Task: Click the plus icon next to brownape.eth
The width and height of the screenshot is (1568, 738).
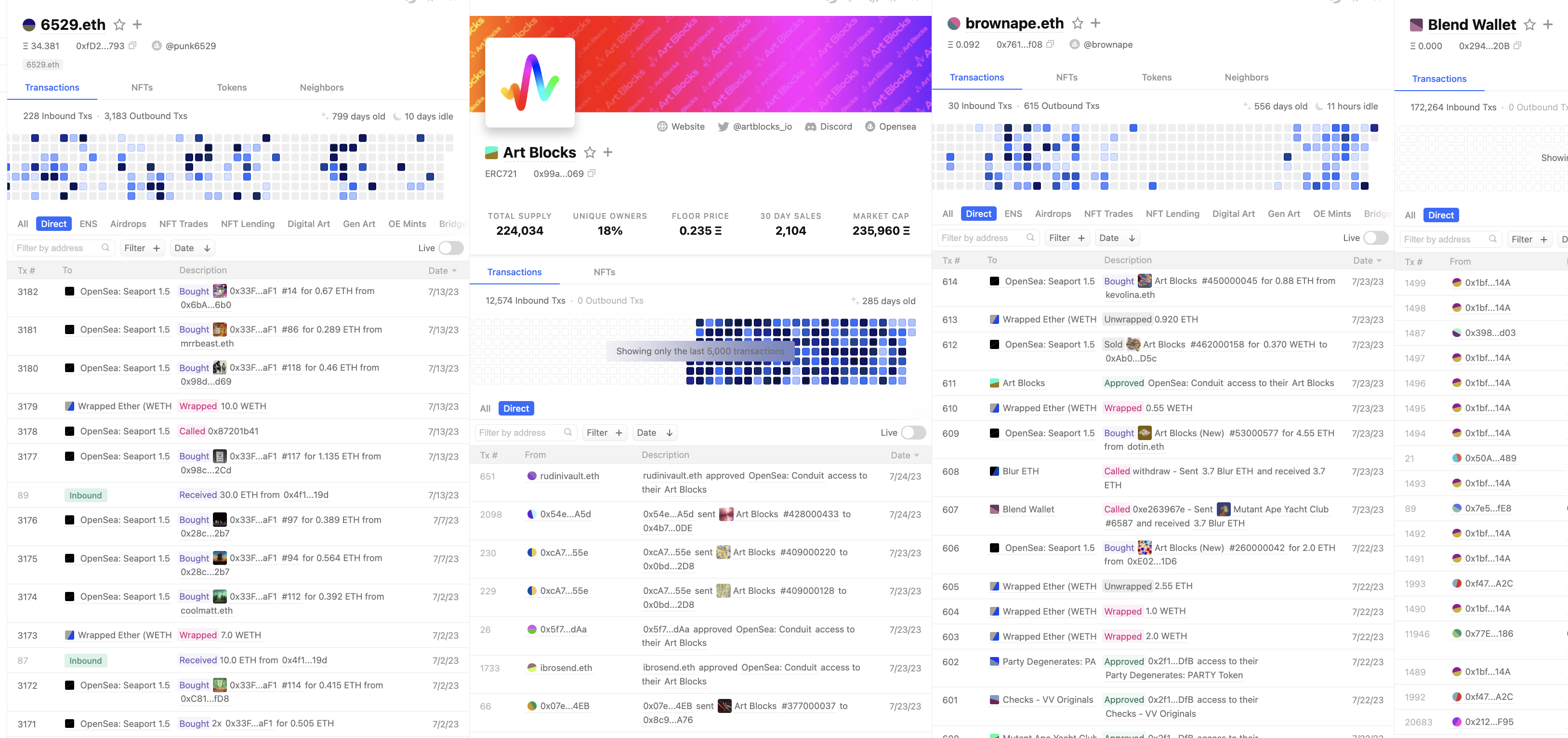Action: pyautogui.click(x=1095, y=23)
